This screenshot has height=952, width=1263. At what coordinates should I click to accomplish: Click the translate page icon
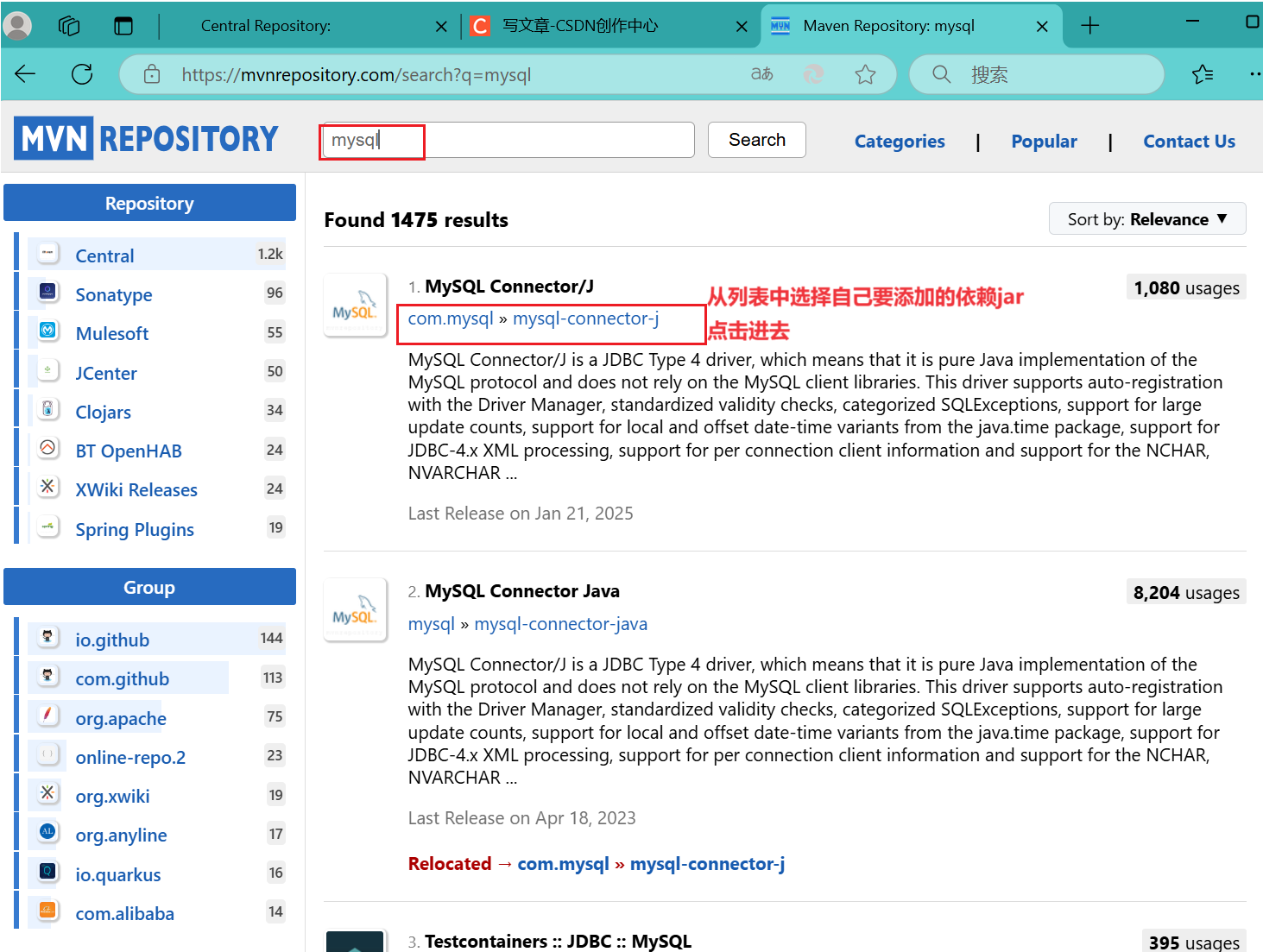[x=761, y=74]
